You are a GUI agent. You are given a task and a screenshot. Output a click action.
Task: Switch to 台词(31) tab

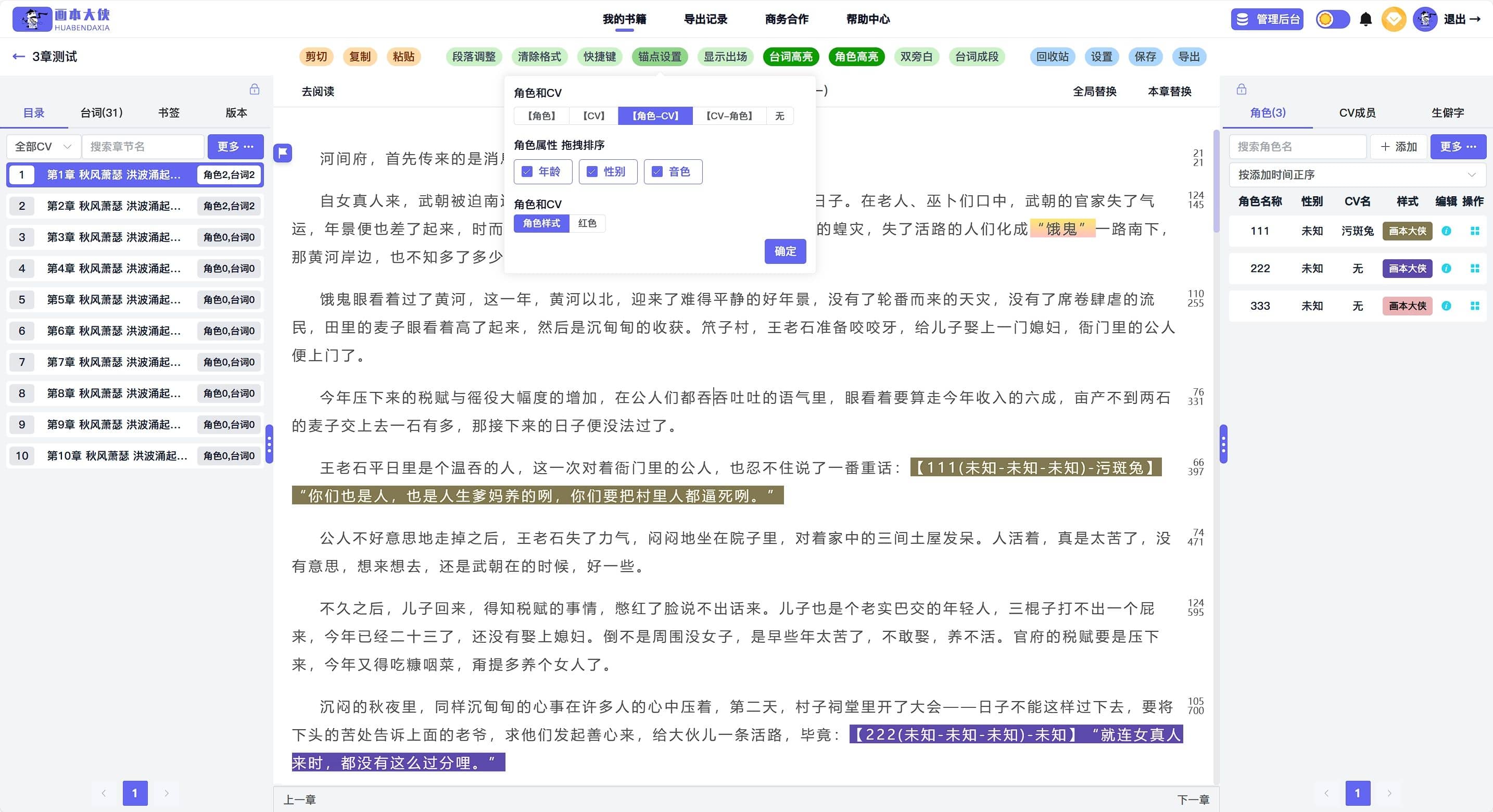click(102, 112)
